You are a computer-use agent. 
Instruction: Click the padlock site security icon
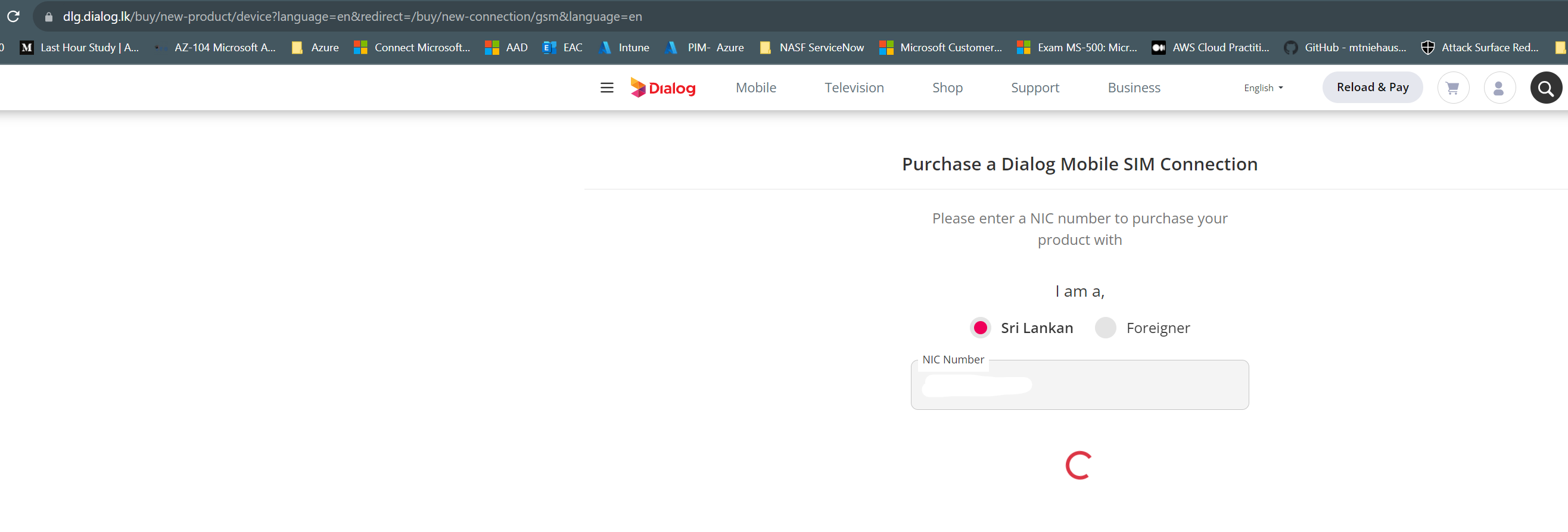tap(49, 17)
